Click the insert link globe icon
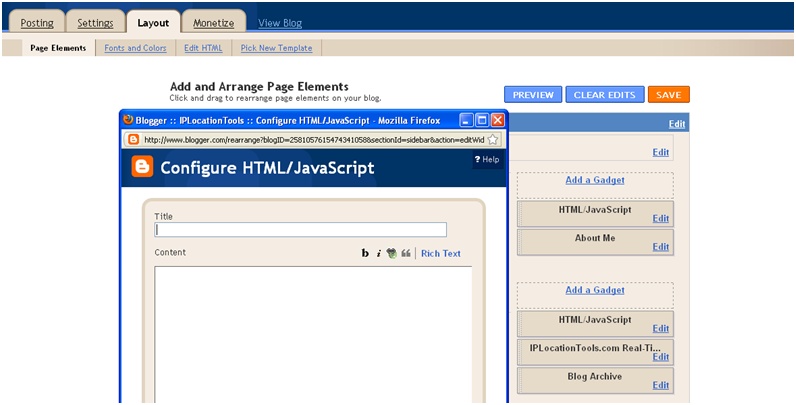This screenshot has height=405, width=796. click(x=391, y=253)
